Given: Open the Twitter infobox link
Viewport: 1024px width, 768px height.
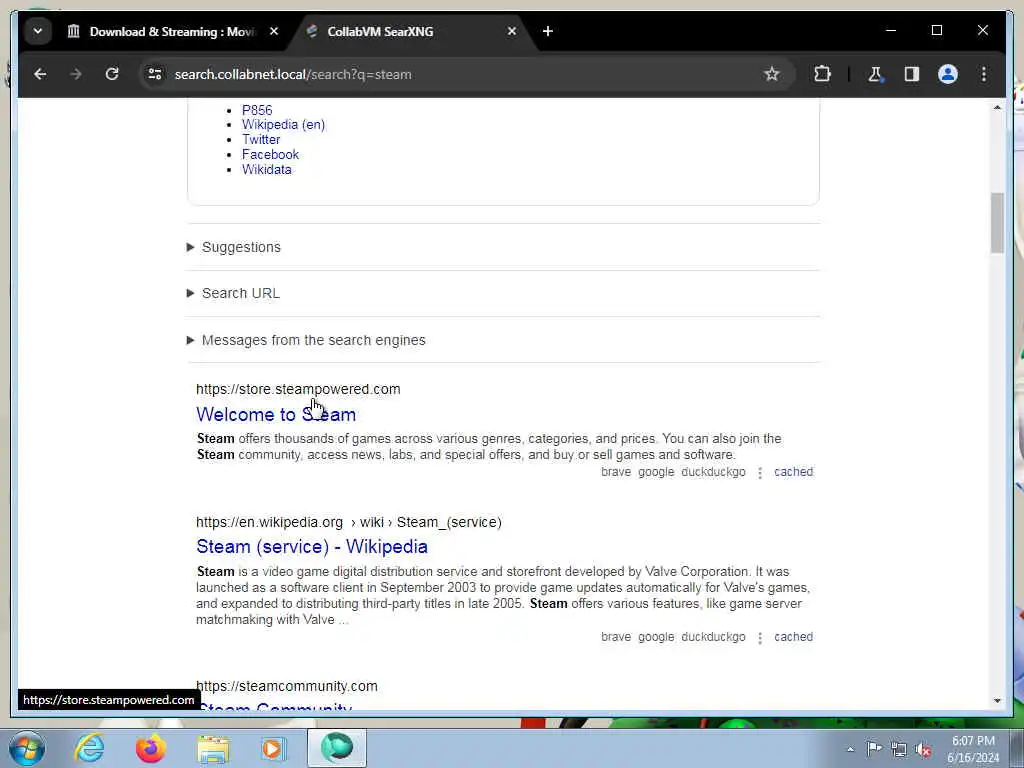Looking at the screenshot, I should click(261, 140).
